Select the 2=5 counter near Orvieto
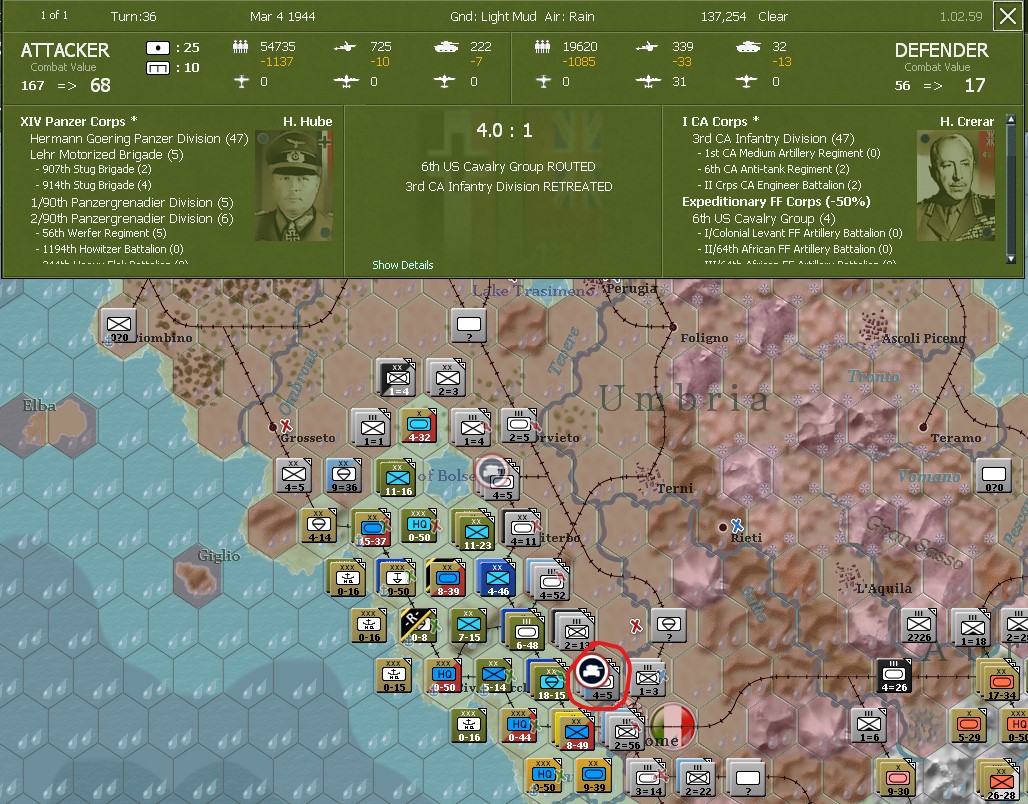The width and height of the screenshot is (1028, 804). click(519, 426)
